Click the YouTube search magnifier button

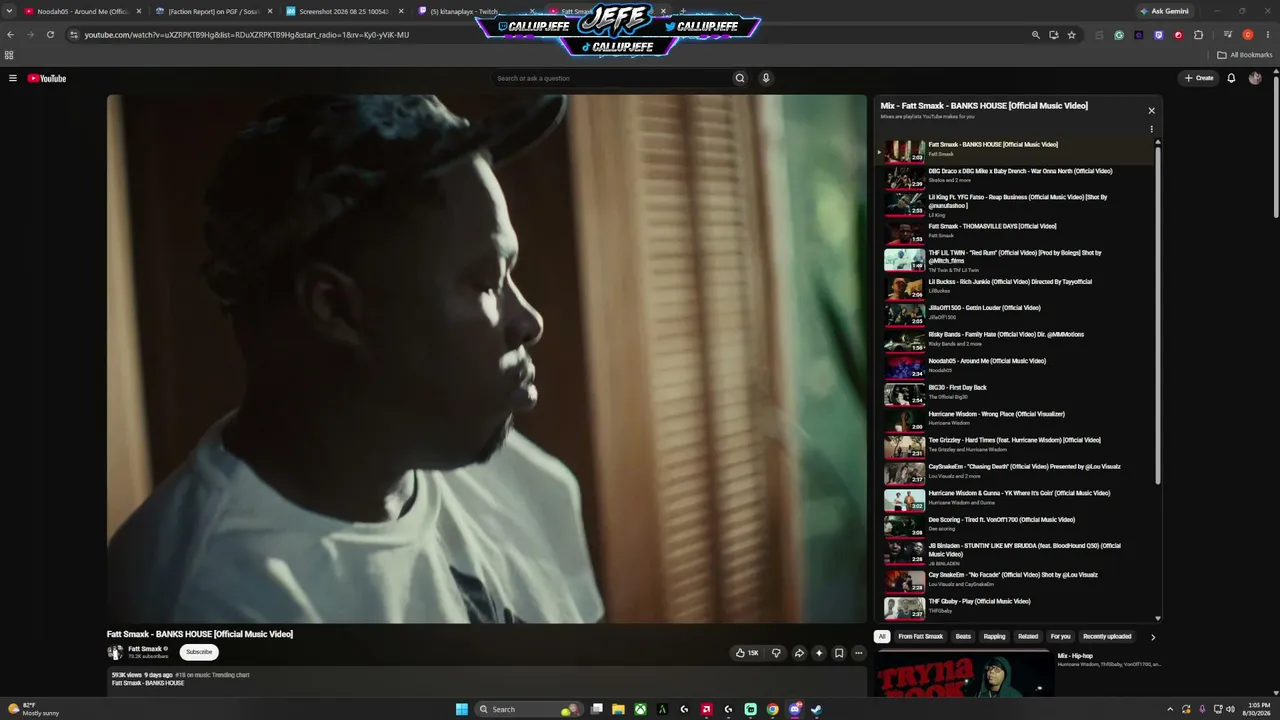(x=740, y=78)
